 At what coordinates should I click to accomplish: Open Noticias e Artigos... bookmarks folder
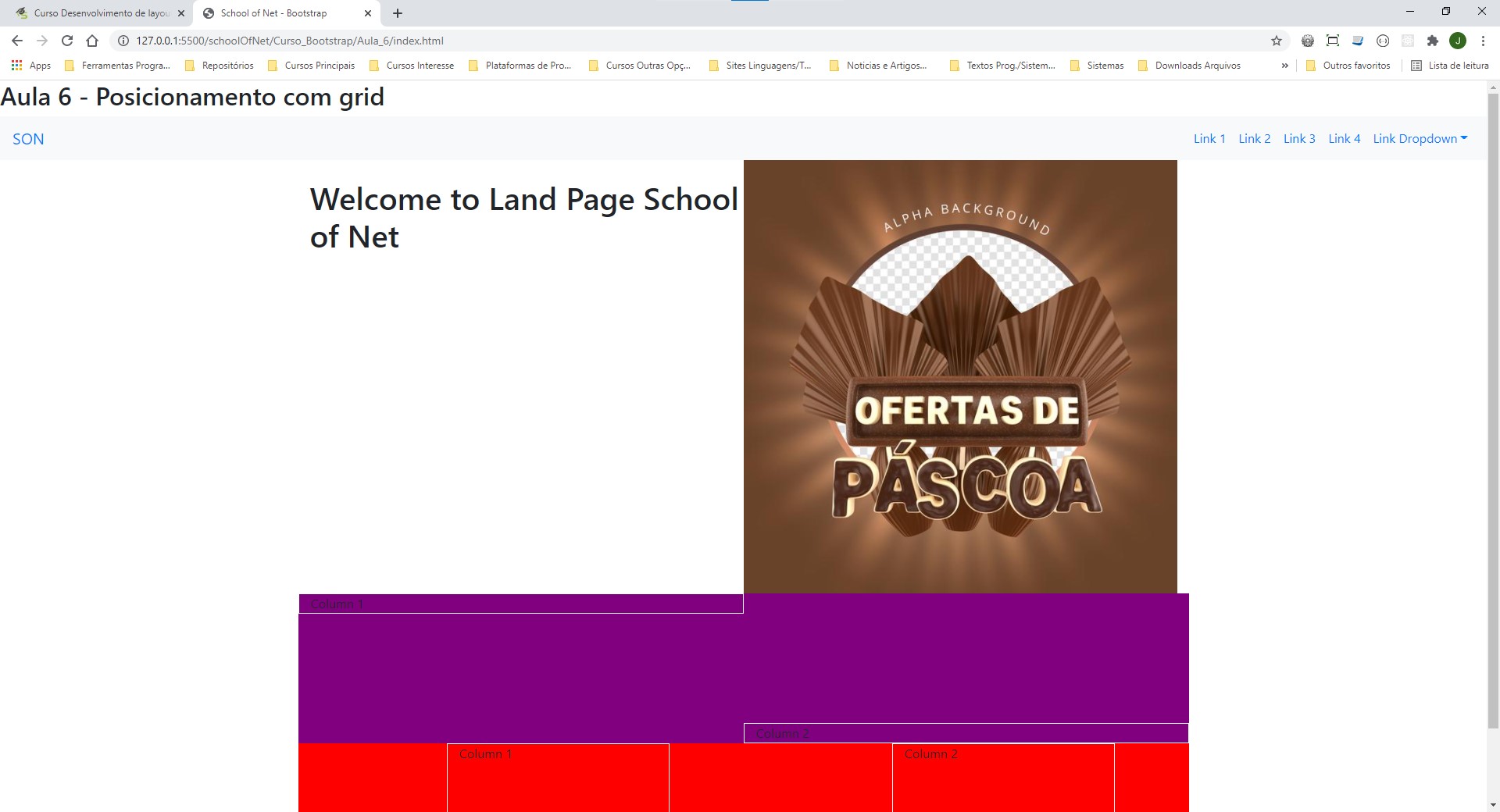pos(878,66)
